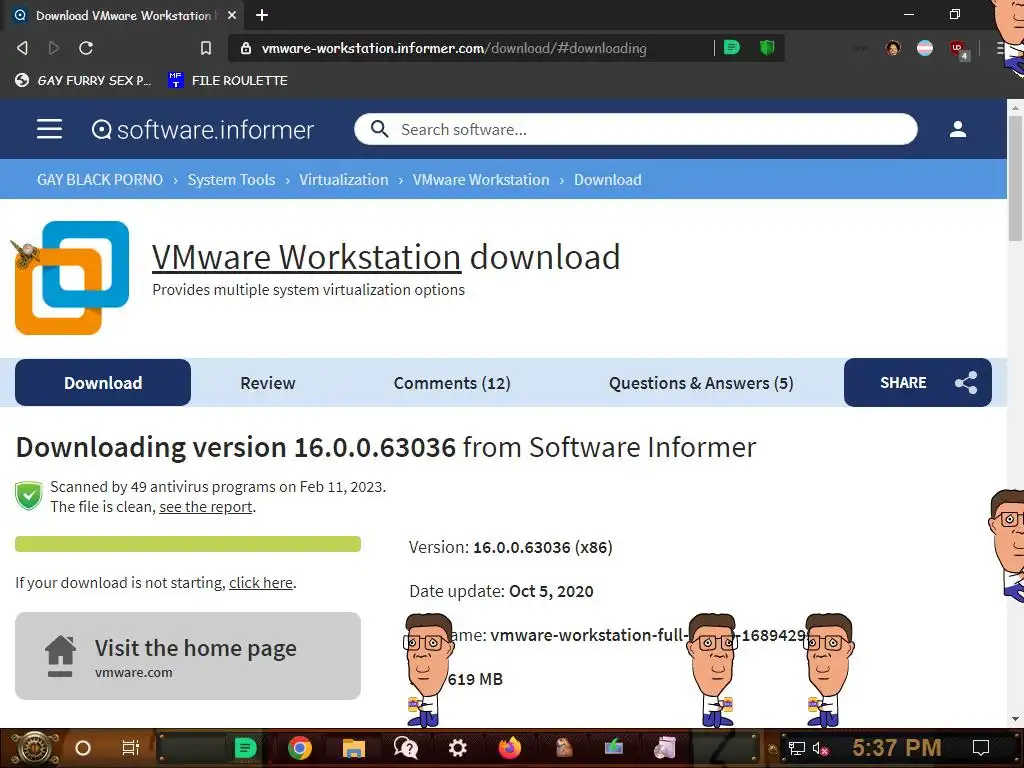This screenshot has height=768, width=1024.
Task: Click the muted volume icon in the tray
Action: 820,748
